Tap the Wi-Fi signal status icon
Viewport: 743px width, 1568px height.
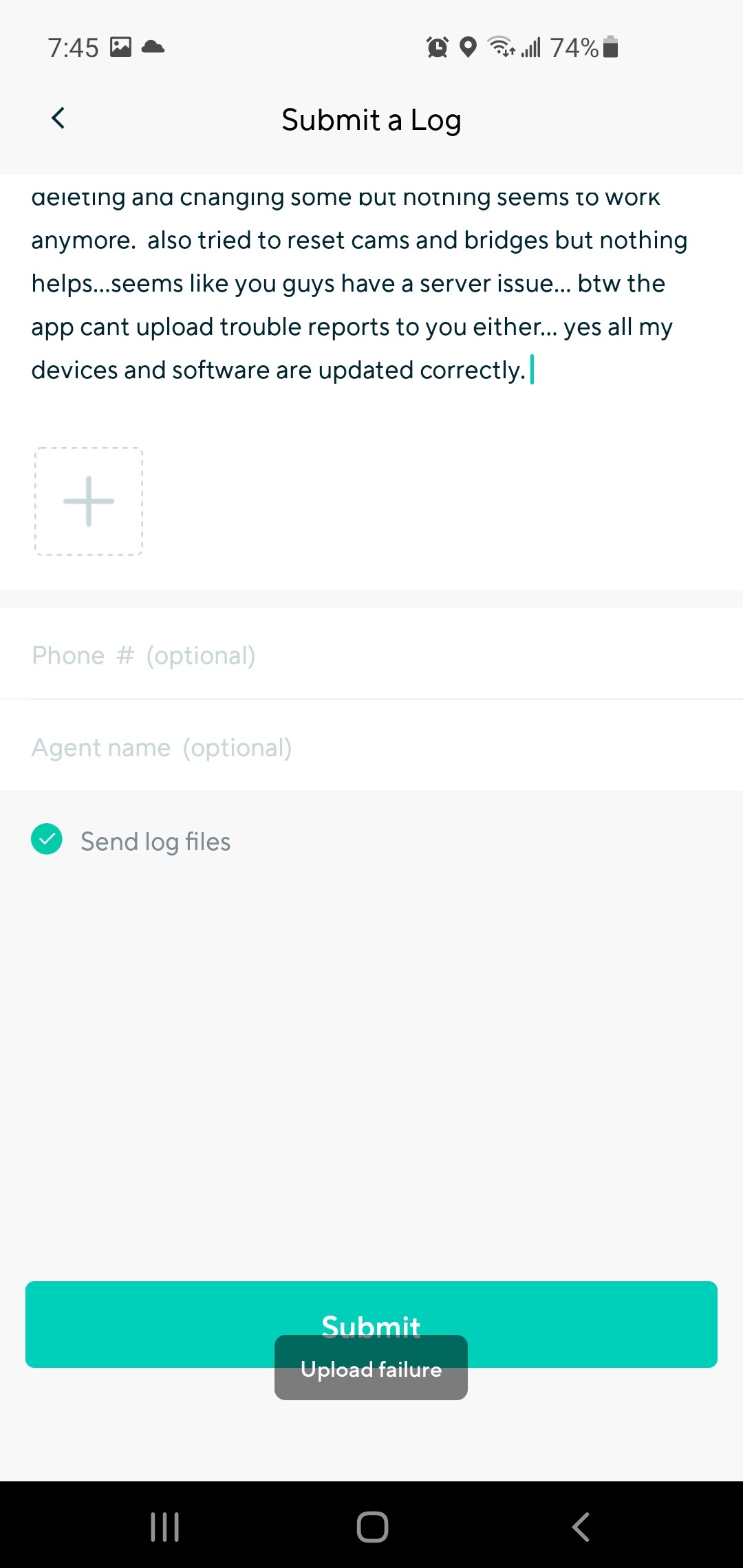tap(501, 47)
